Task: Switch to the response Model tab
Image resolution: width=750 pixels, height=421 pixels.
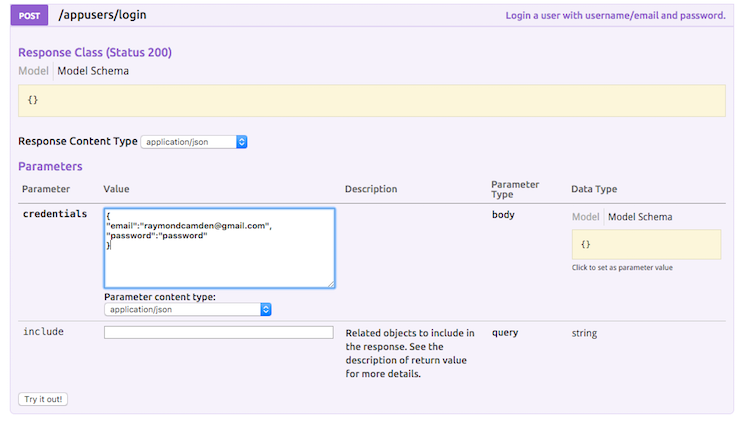Action: (33, 71)
